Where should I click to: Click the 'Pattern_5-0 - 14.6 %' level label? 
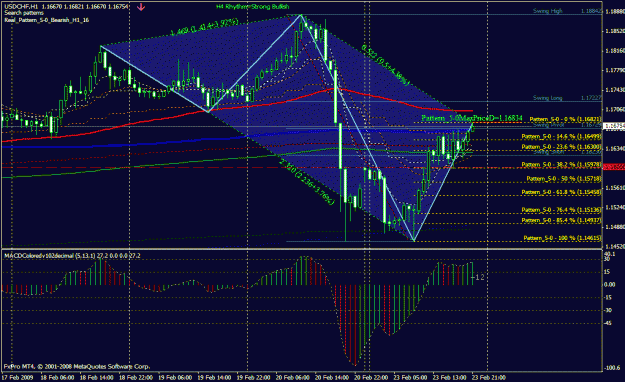pos(561,136)
